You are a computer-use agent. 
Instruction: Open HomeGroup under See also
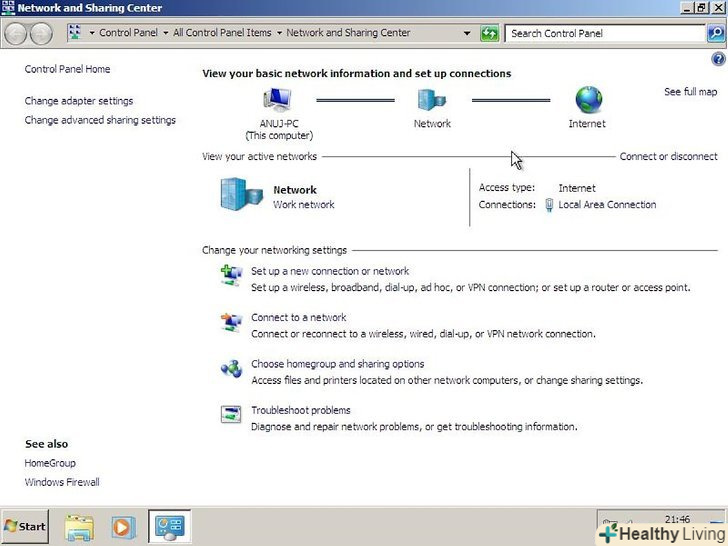(x=50, y=463)
